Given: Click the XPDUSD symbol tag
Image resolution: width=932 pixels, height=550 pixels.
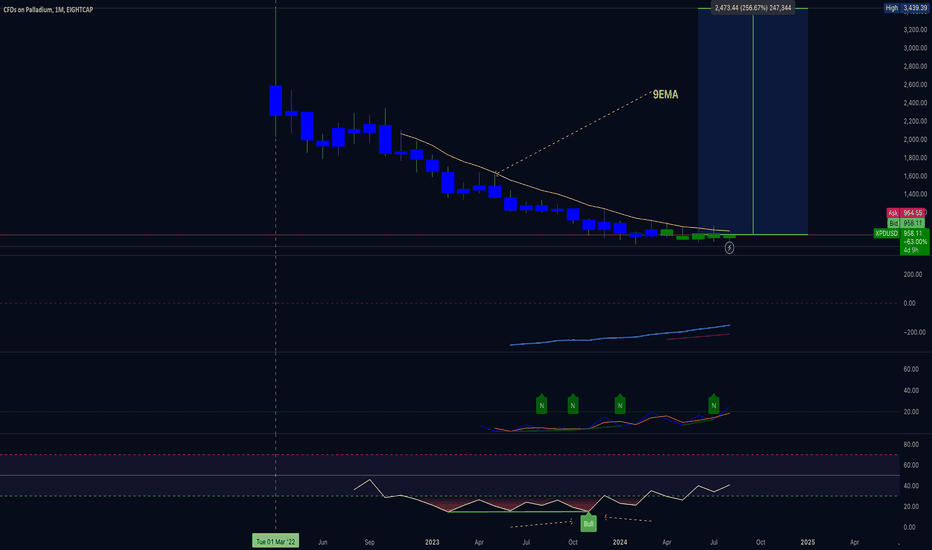Looking at the screenshot, I should (886, 234).
